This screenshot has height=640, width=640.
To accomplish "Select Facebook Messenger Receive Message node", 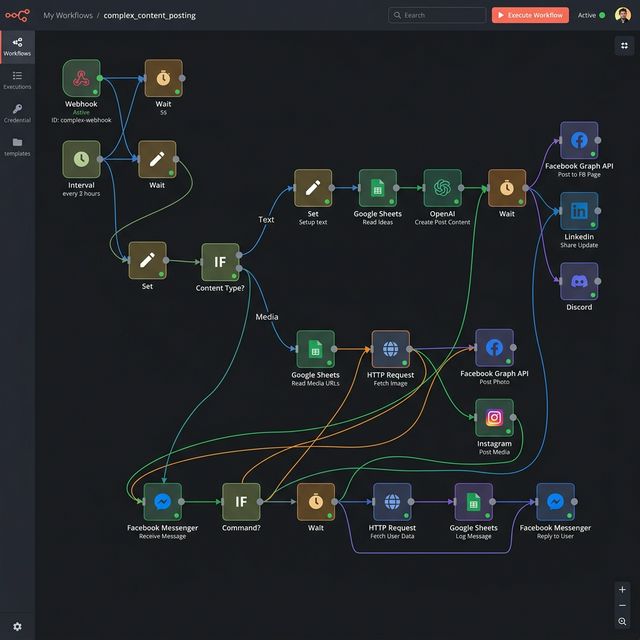I will 162,502.
